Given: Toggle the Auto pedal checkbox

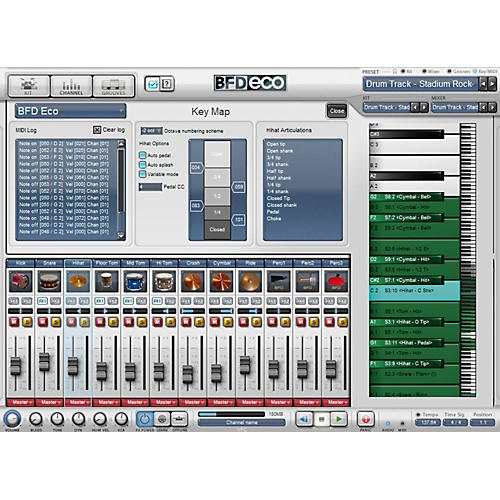Looking at the screenshot, I should click(x=142, y=155).
